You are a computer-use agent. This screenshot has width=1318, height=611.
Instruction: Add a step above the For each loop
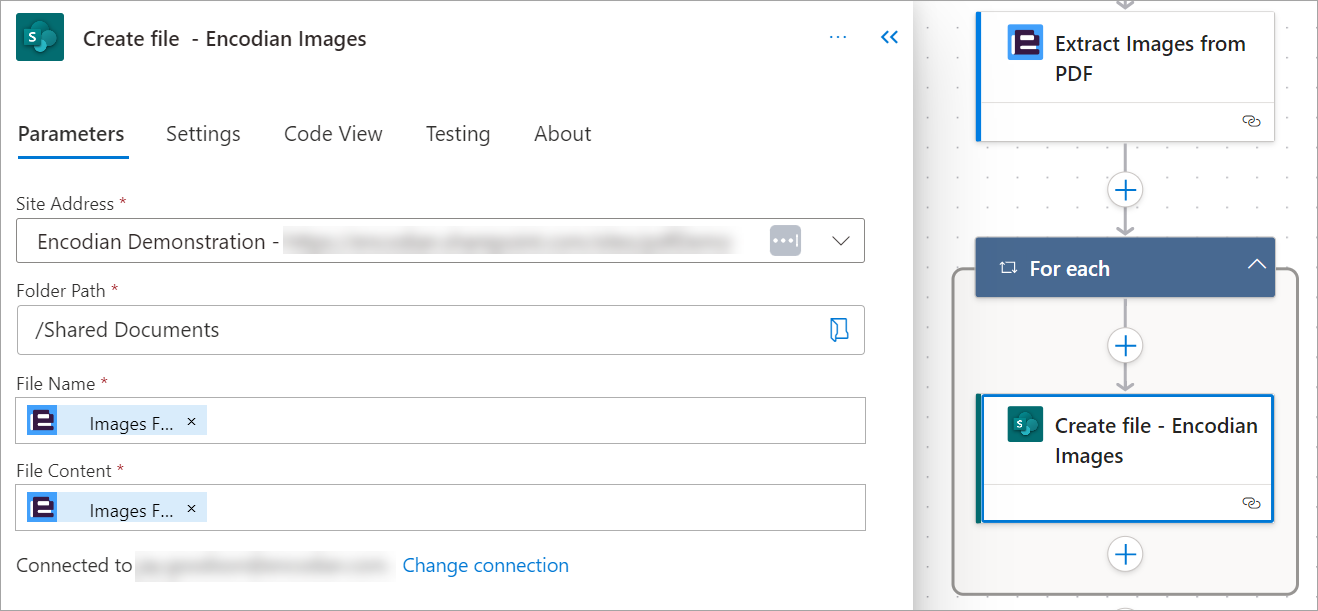(x=1126, y=189)
